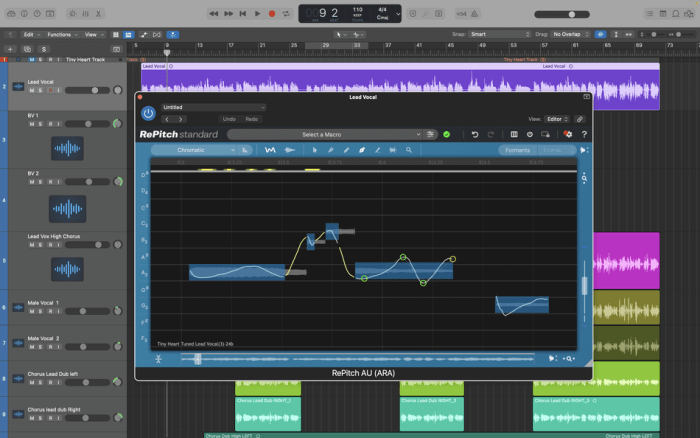Solo the Lead Vocal track

pos(40,91)
